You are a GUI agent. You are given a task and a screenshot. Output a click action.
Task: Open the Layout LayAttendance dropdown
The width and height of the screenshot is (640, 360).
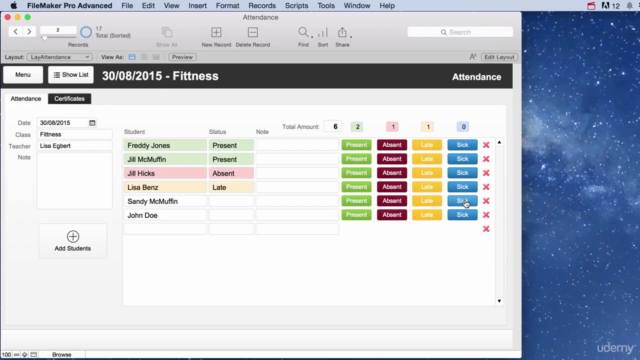tap(60, 57)
